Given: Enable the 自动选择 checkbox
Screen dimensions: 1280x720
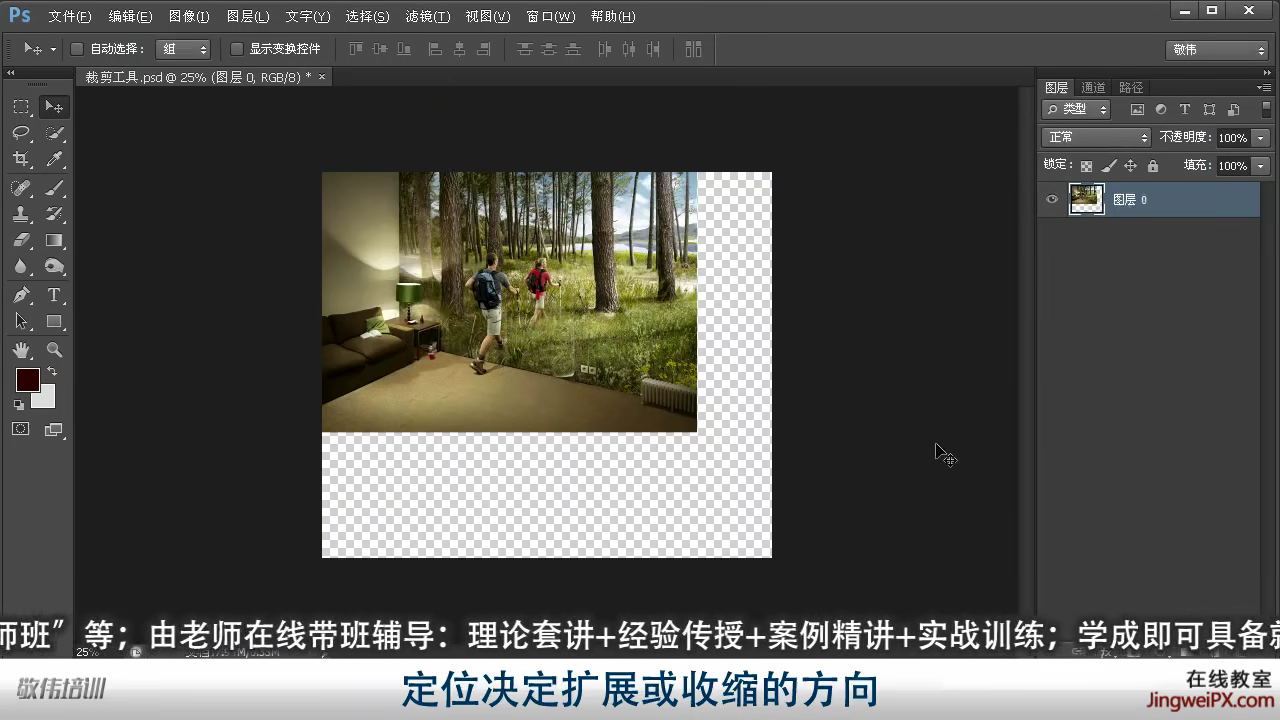Looking at the screenshot, I should [x=77, y=49].
